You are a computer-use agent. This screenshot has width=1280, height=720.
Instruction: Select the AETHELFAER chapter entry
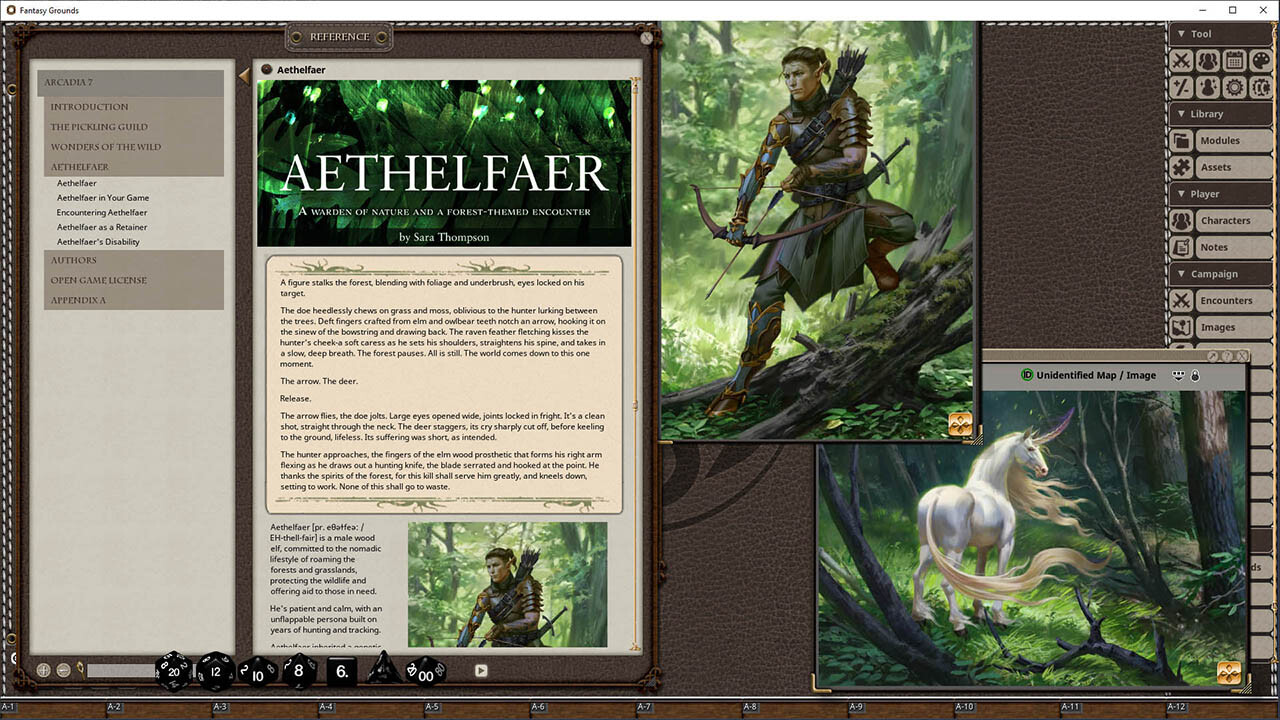79,166
